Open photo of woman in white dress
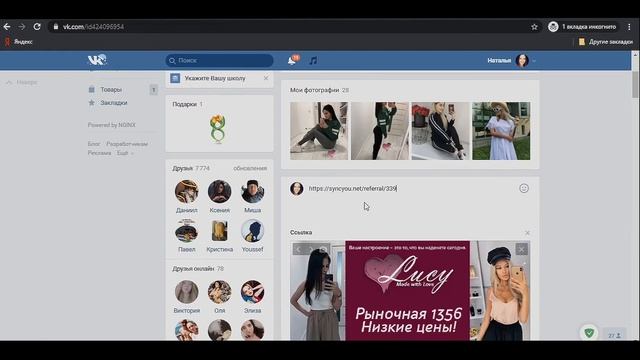 pos(501,131)
